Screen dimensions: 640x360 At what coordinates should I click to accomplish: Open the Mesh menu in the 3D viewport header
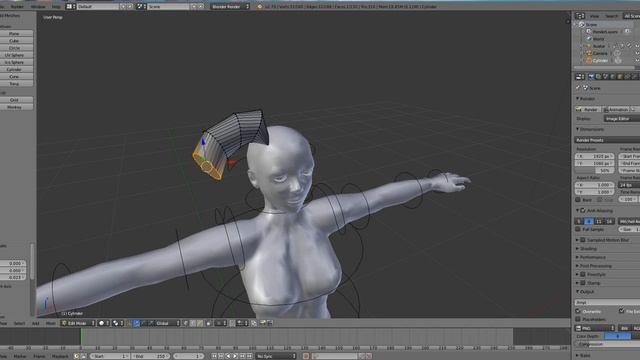coord(51,323)
